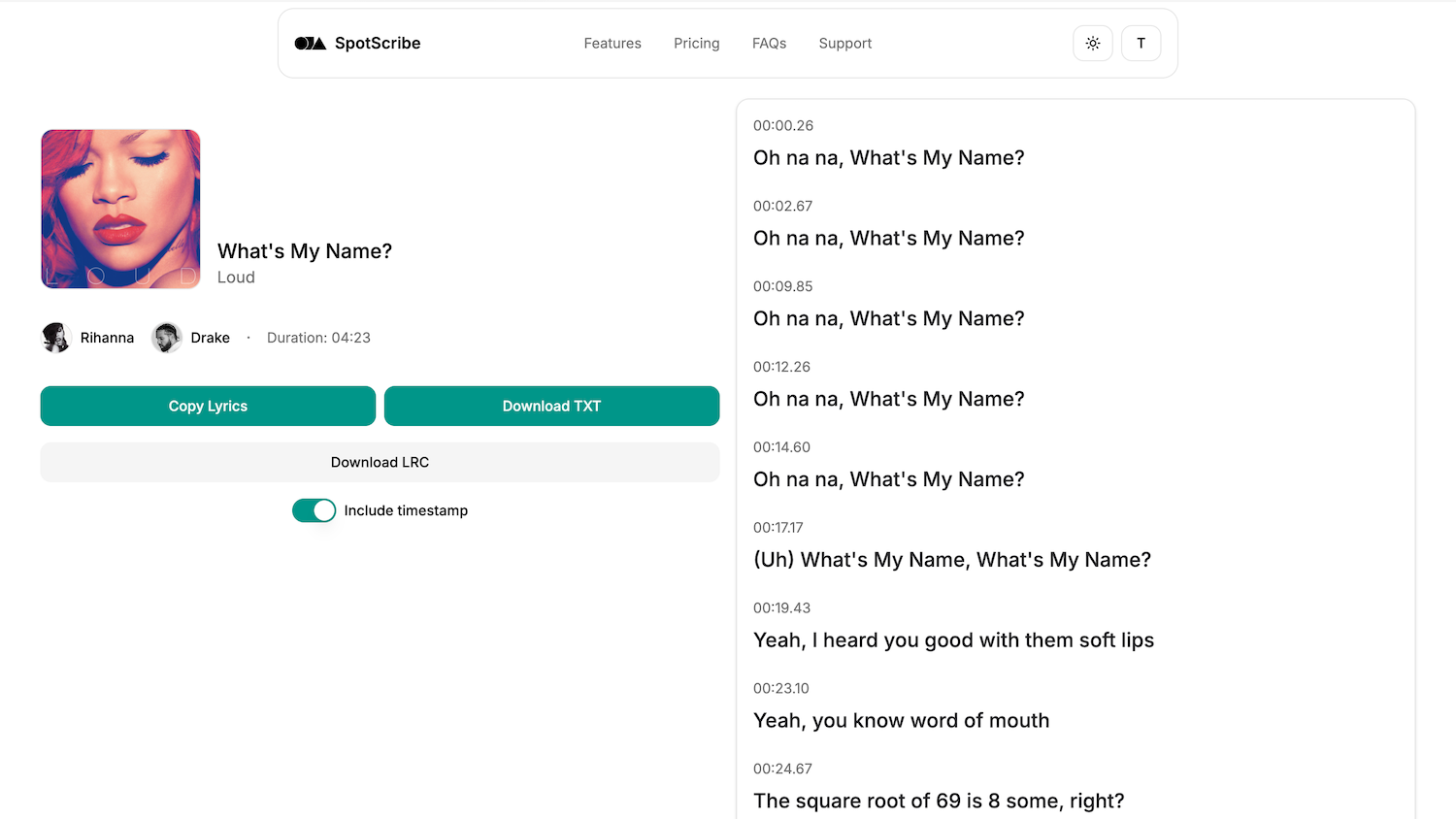
Task: Open the FAQs section
Action: 769,44
